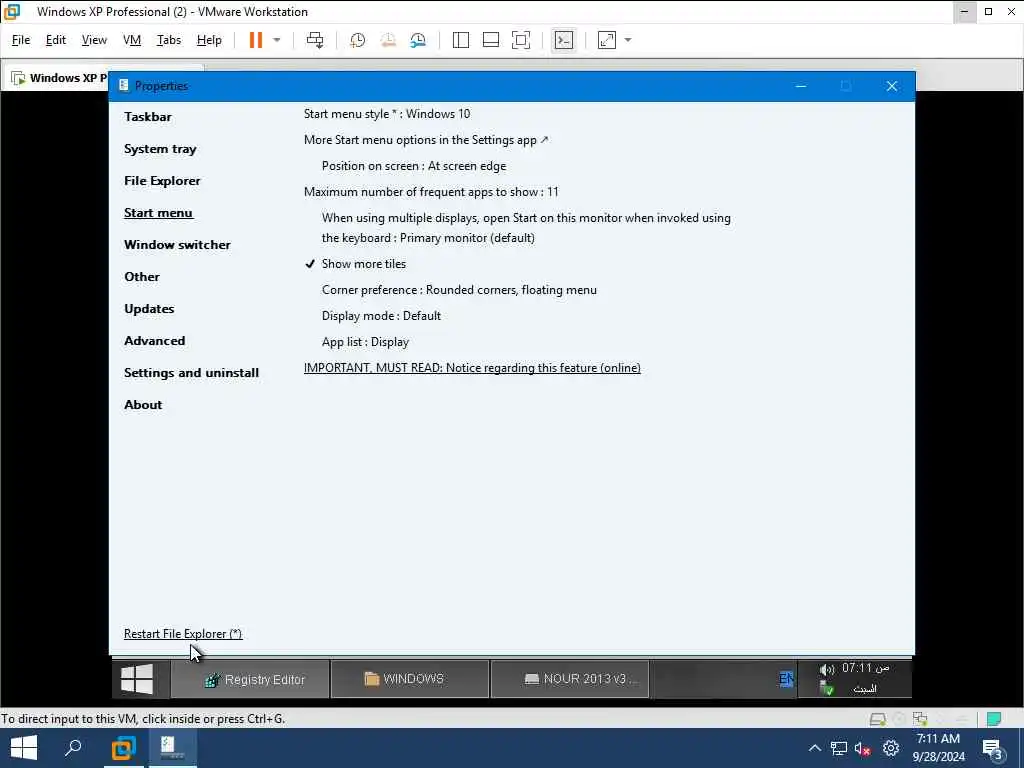The height and width of the screenshot is (768, 1024).
Task: Change the multiple displays Start monitor option
Action: (x=526, y=228)
